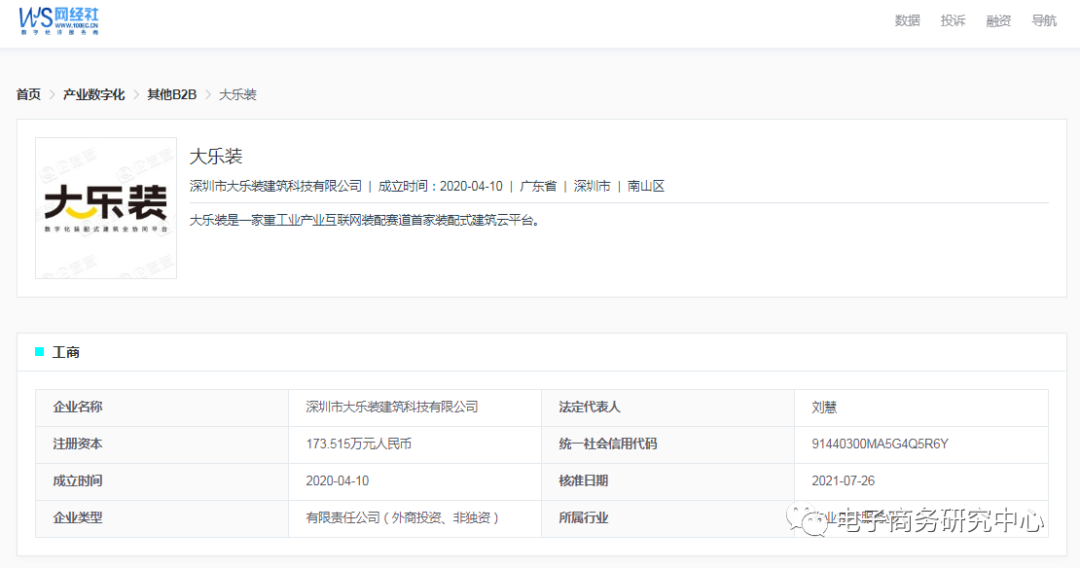The height and width of the screenshot is (568, 1080).
Task: Select 2020-04-10 value in table
Action: pos(338,481)
